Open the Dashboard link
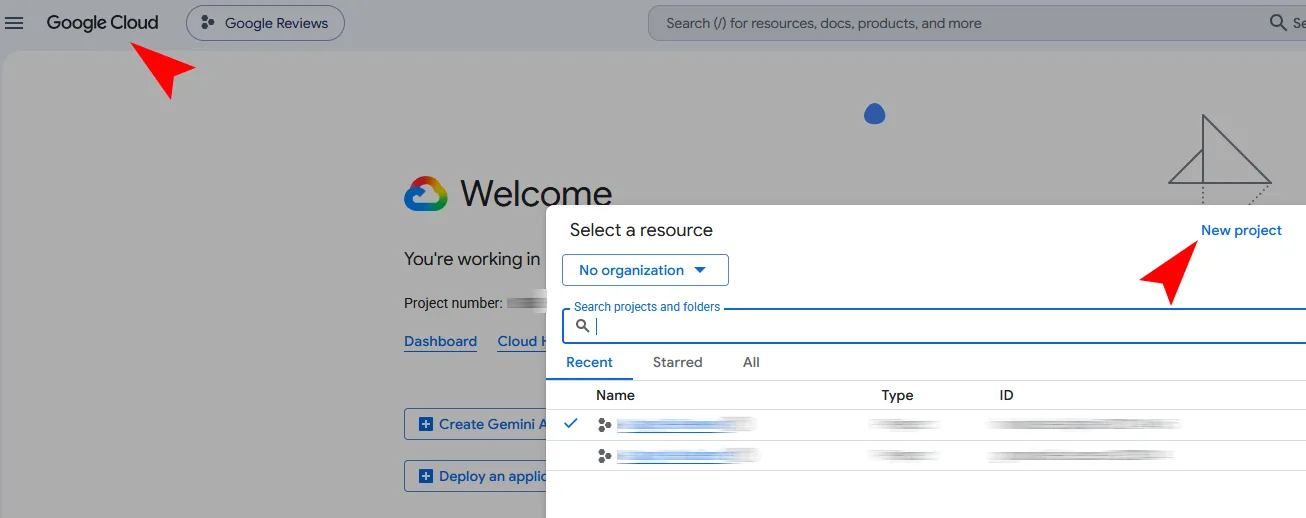 (x=440, y=341)
